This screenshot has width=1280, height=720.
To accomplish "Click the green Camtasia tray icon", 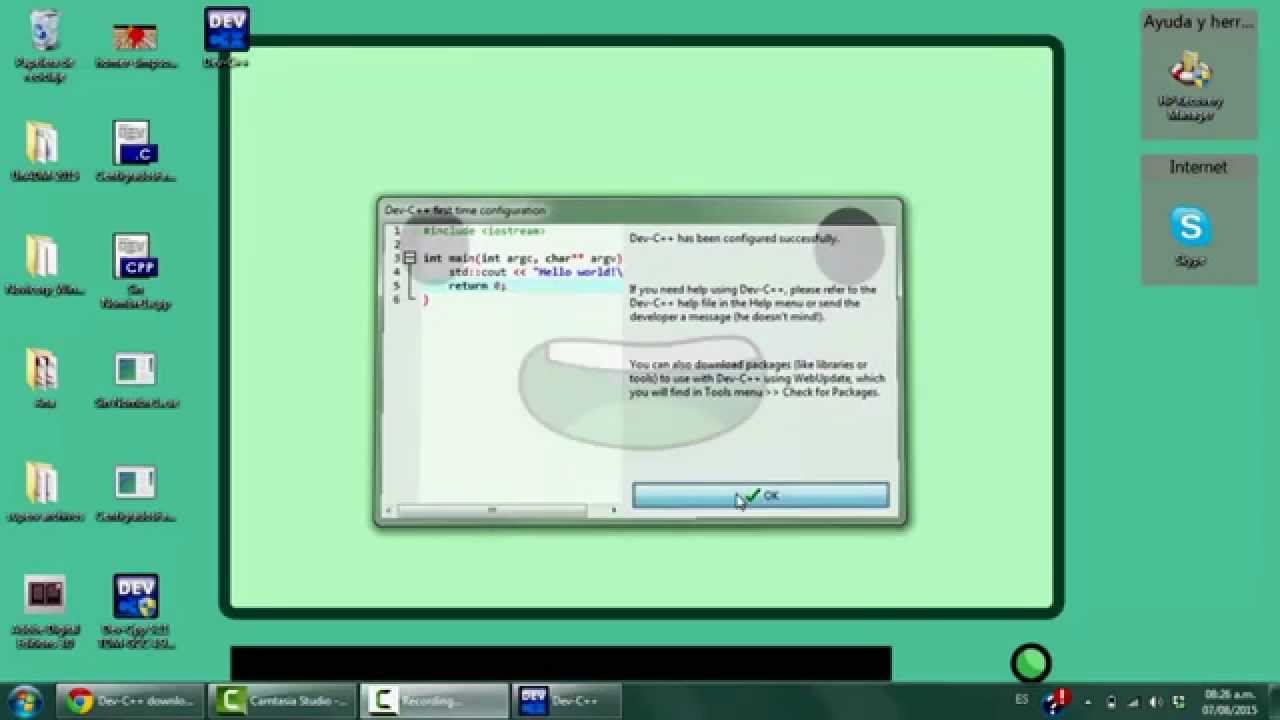I will click(1178, 702).
